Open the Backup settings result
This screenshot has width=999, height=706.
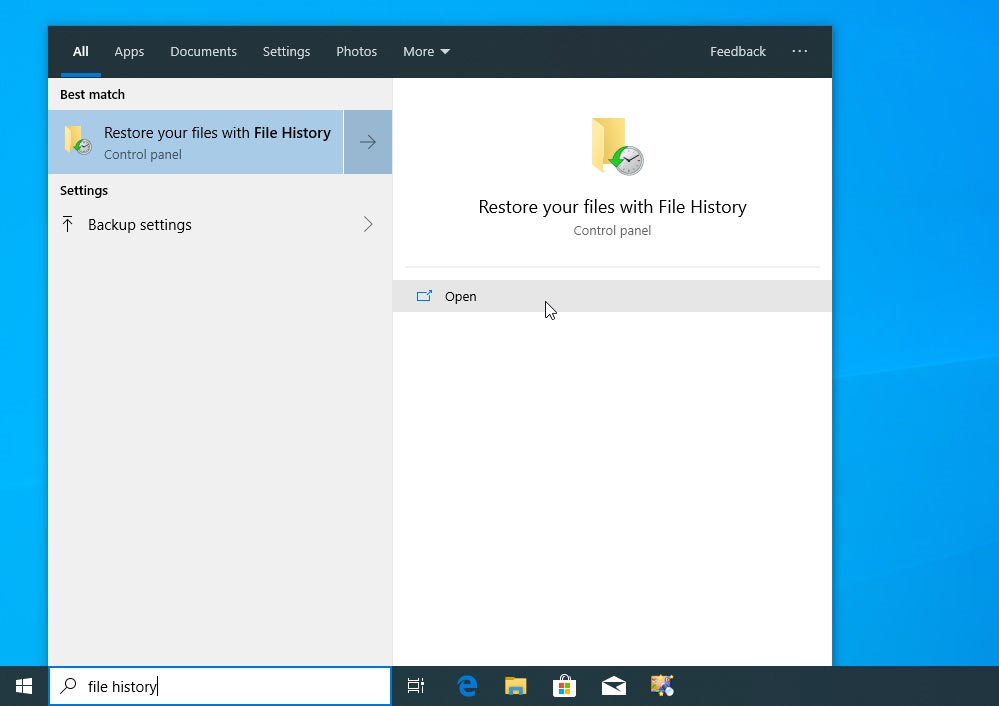(x=220, y=224)
